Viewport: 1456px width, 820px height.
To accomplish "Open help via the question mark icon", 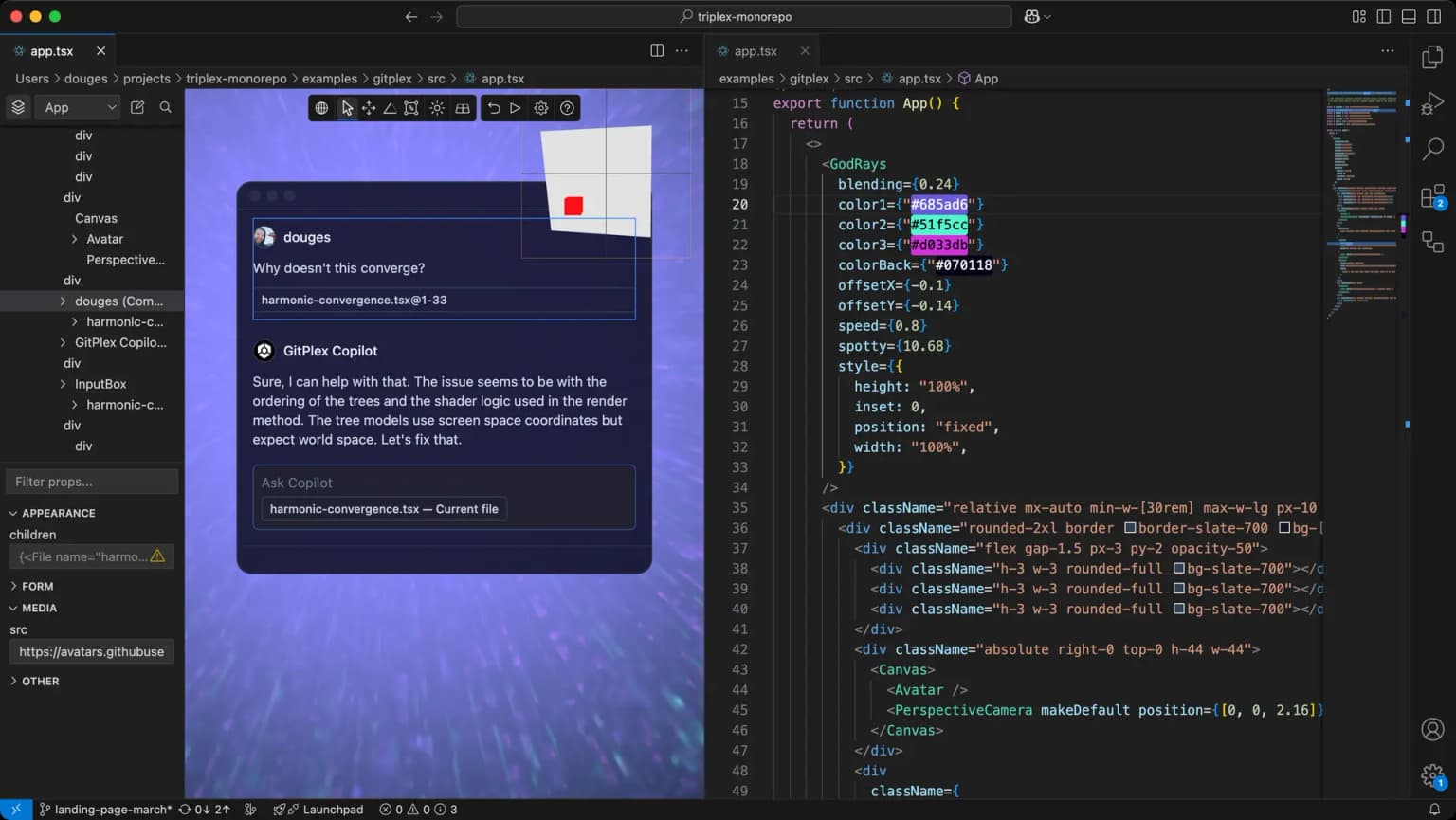I will [567, 108].
